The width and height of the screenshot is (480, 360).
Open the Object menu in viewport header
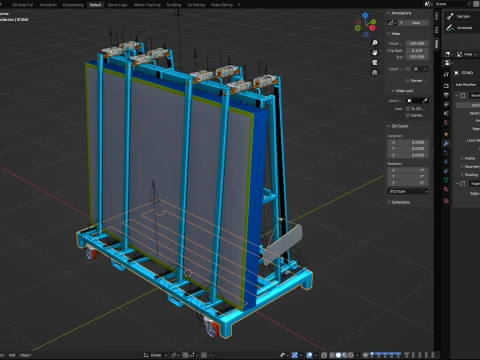coord(25,355)
